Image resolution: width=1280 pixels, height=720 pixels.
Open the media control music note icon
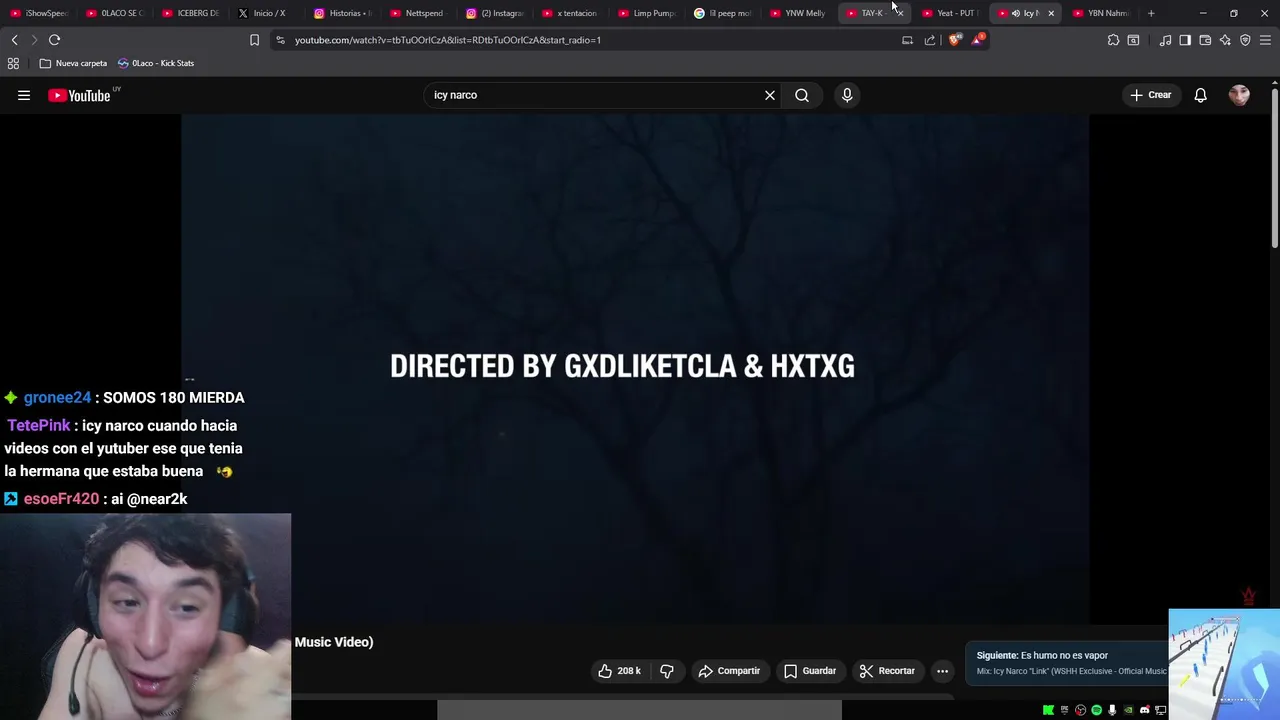[x=1165, y=40]
